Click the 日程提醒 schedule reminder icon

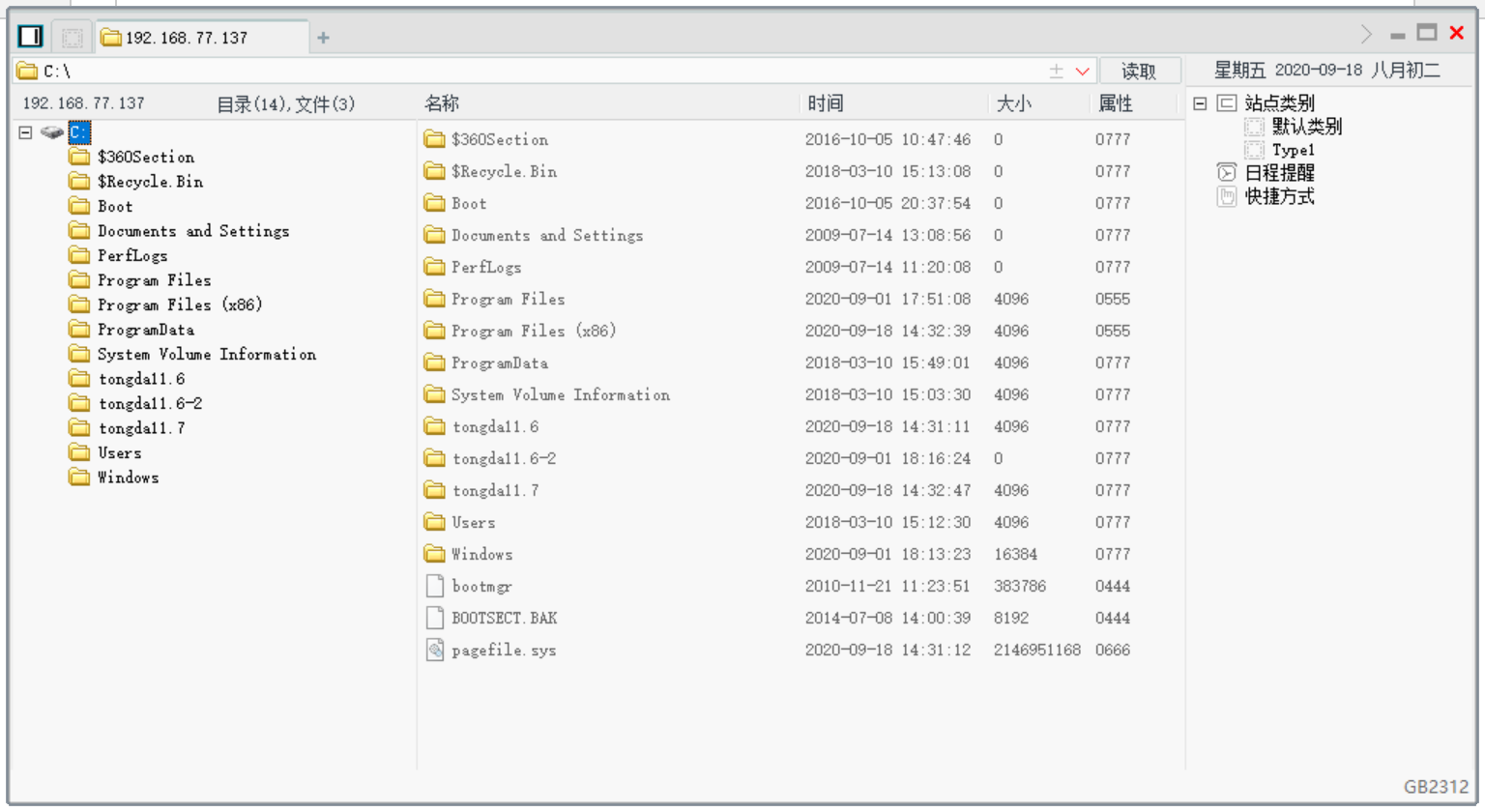[1226, 173]
